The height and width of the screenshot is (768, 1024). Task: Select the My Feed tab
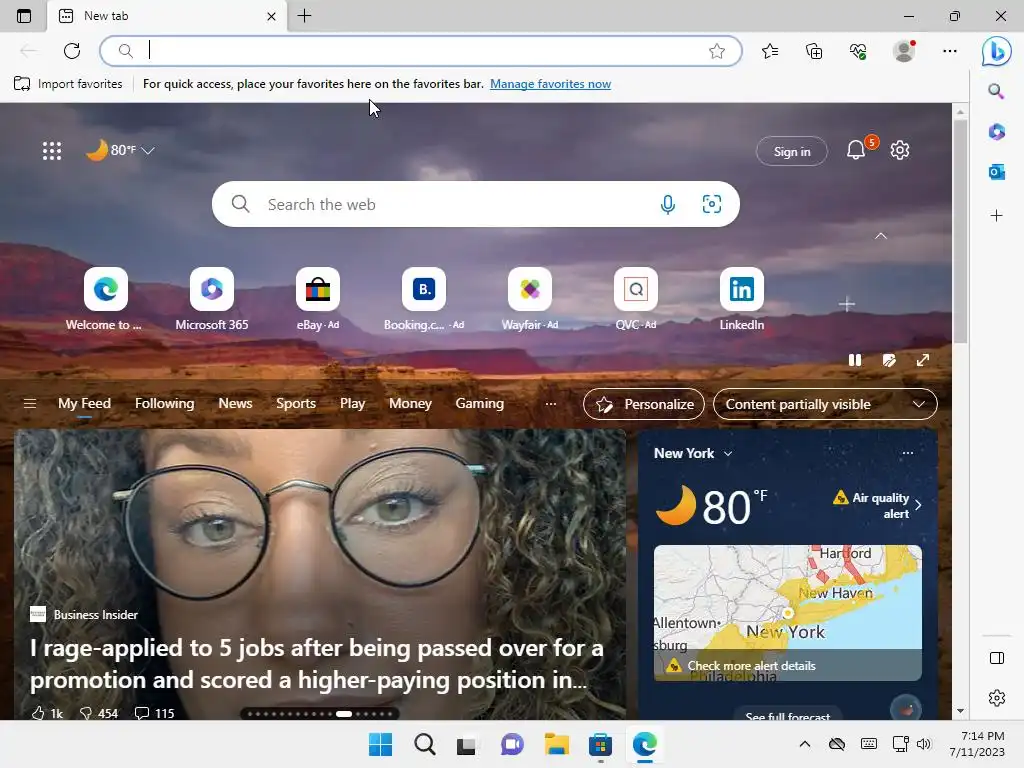[84, 404]
